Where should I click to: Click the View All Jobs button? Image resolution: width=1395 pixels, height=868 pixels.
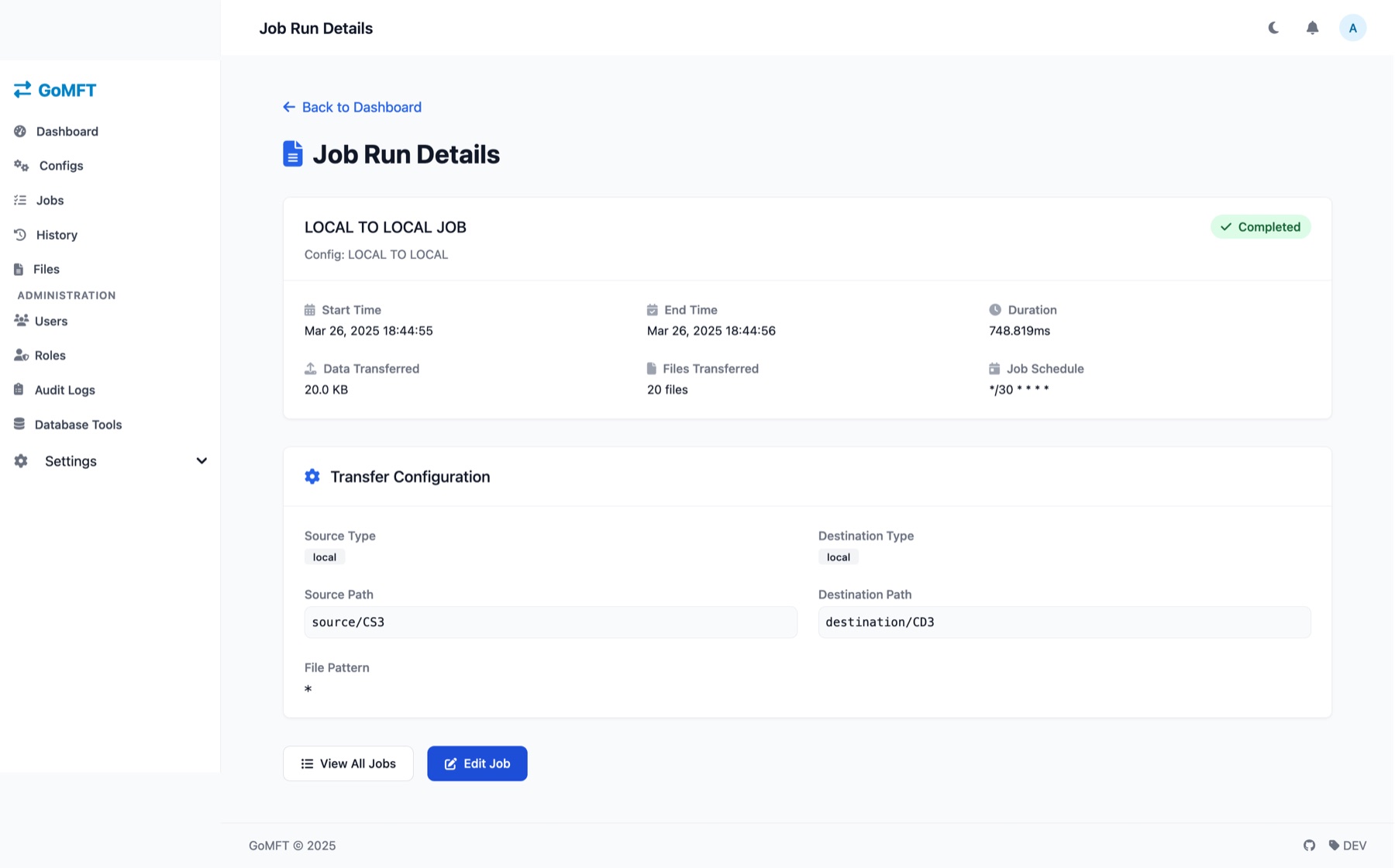pyautogui.click(x=348, y=763)
